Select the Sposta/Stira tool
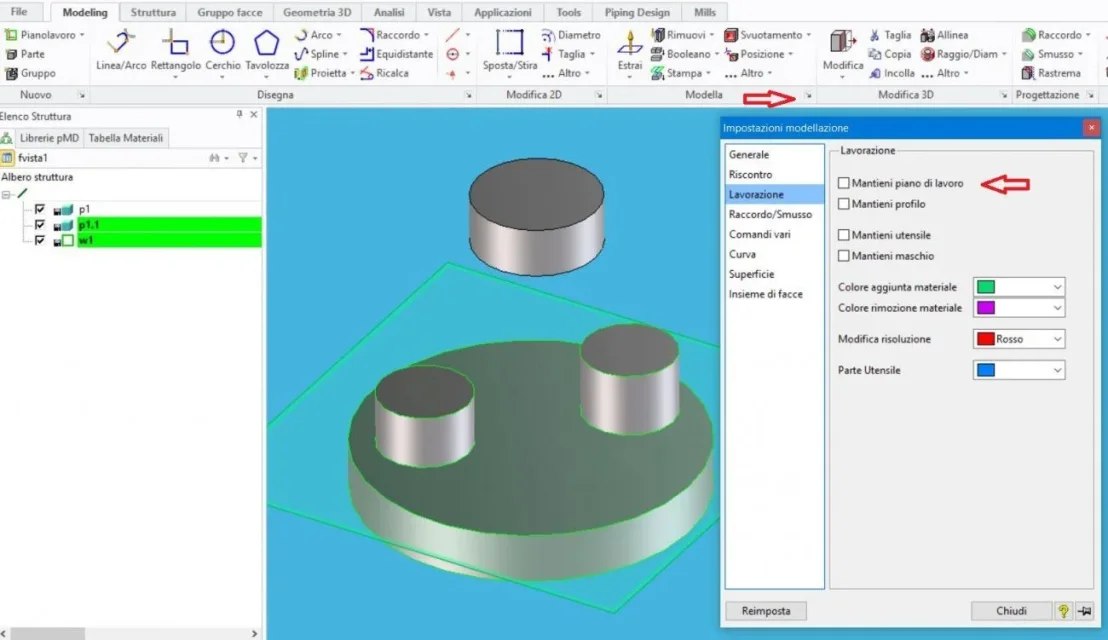The image size is (1108, 640). [509, 49]
